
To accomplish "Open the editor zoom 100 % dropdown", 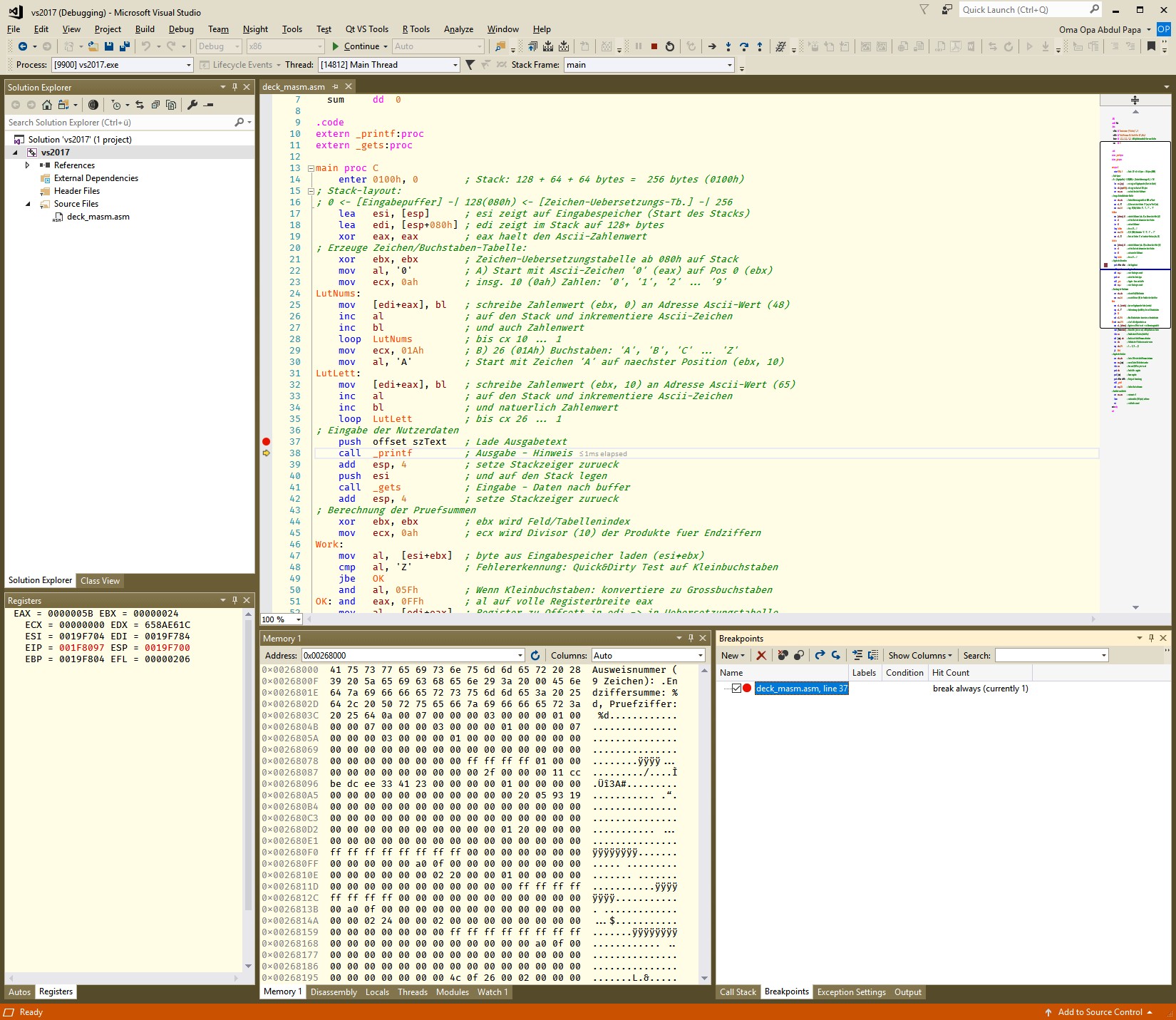I will point(282,619).
